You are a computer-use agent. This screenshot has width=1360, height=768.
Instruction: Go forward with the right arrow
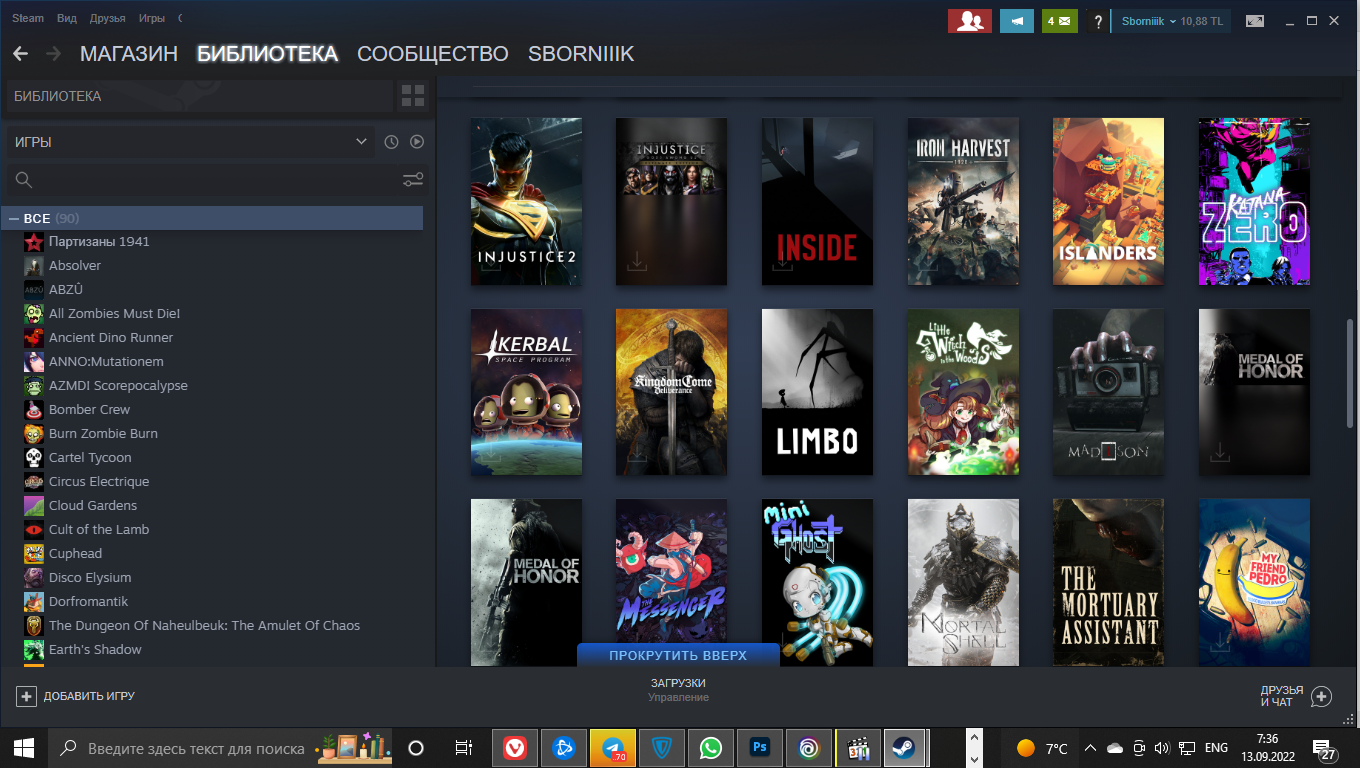pyautogui.click(x=54, y=54)
